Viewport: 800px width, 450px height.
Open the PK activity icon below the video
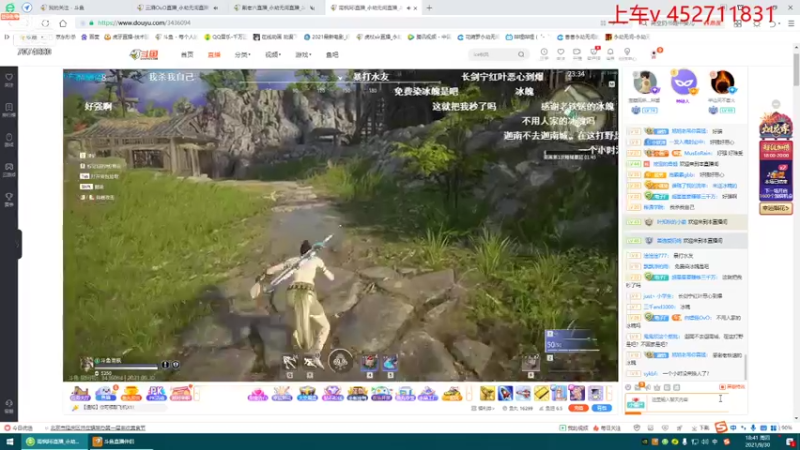pyautogui.click(x=156, y=393)
